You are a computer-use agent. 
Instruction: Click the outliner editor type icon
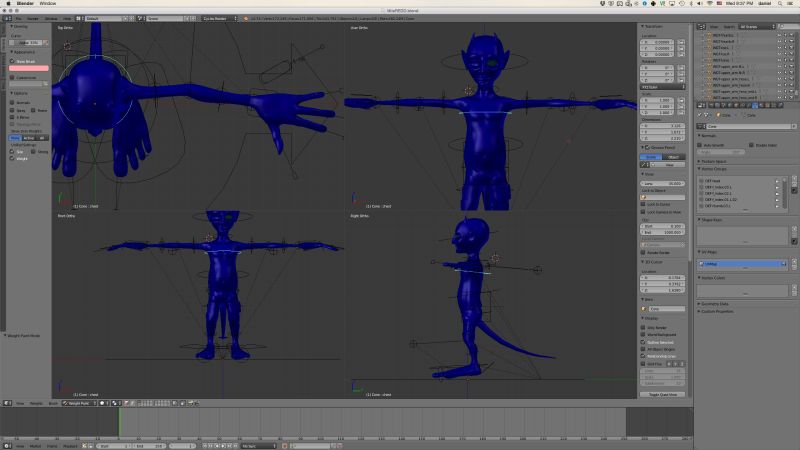pyautogui.click(x=701, y=27)
